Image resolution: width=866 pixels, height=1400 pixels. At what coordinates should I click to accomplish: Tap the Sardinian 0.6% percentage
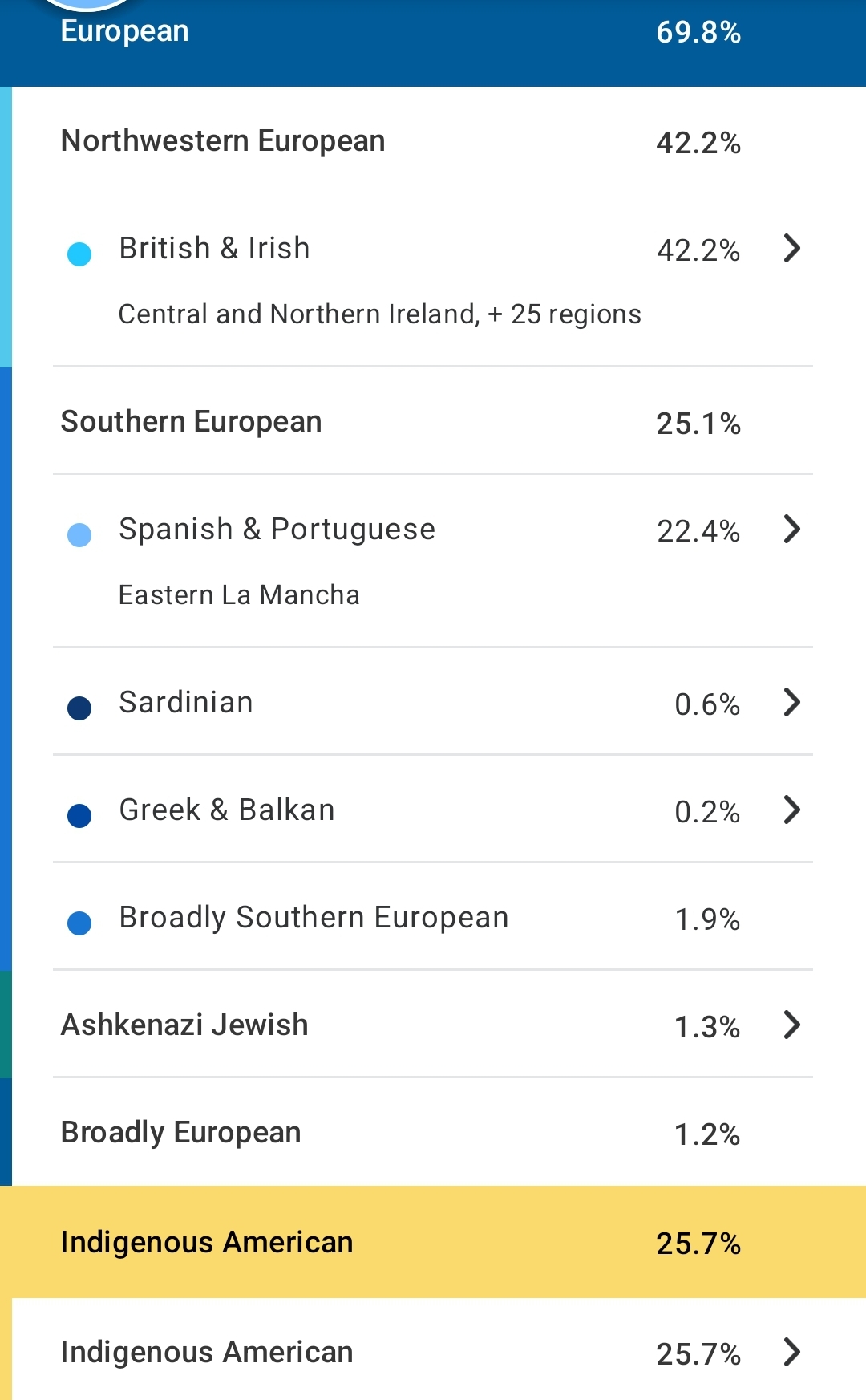pos(706,704)
